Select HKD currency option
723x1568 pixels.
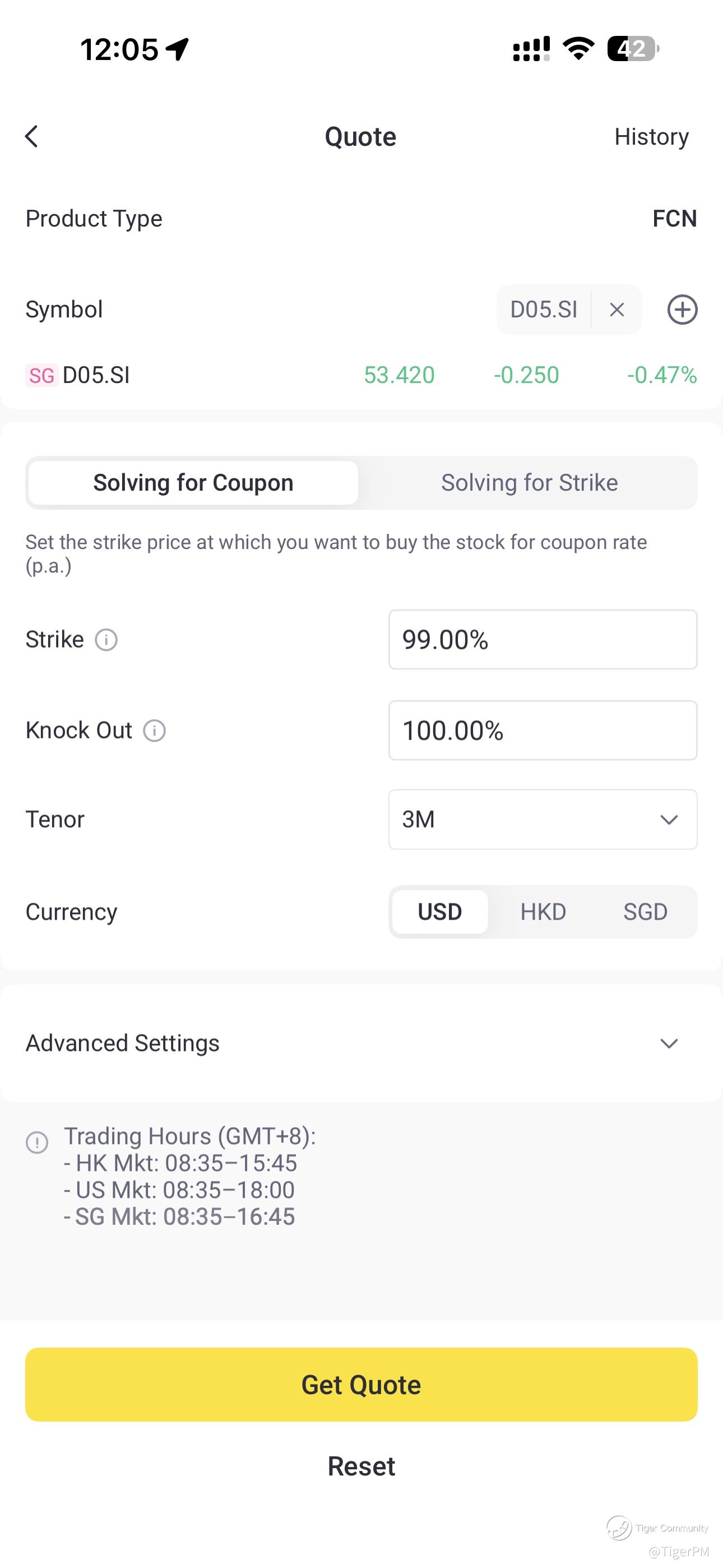(x=543, y=912)
